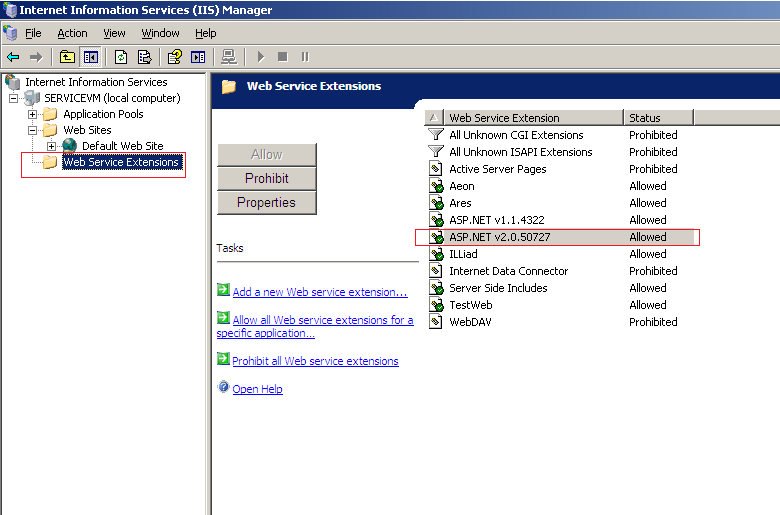This screenshot has width=780, height=515.
Task: Expand the Default Web Site node
Action: (51, 146)
